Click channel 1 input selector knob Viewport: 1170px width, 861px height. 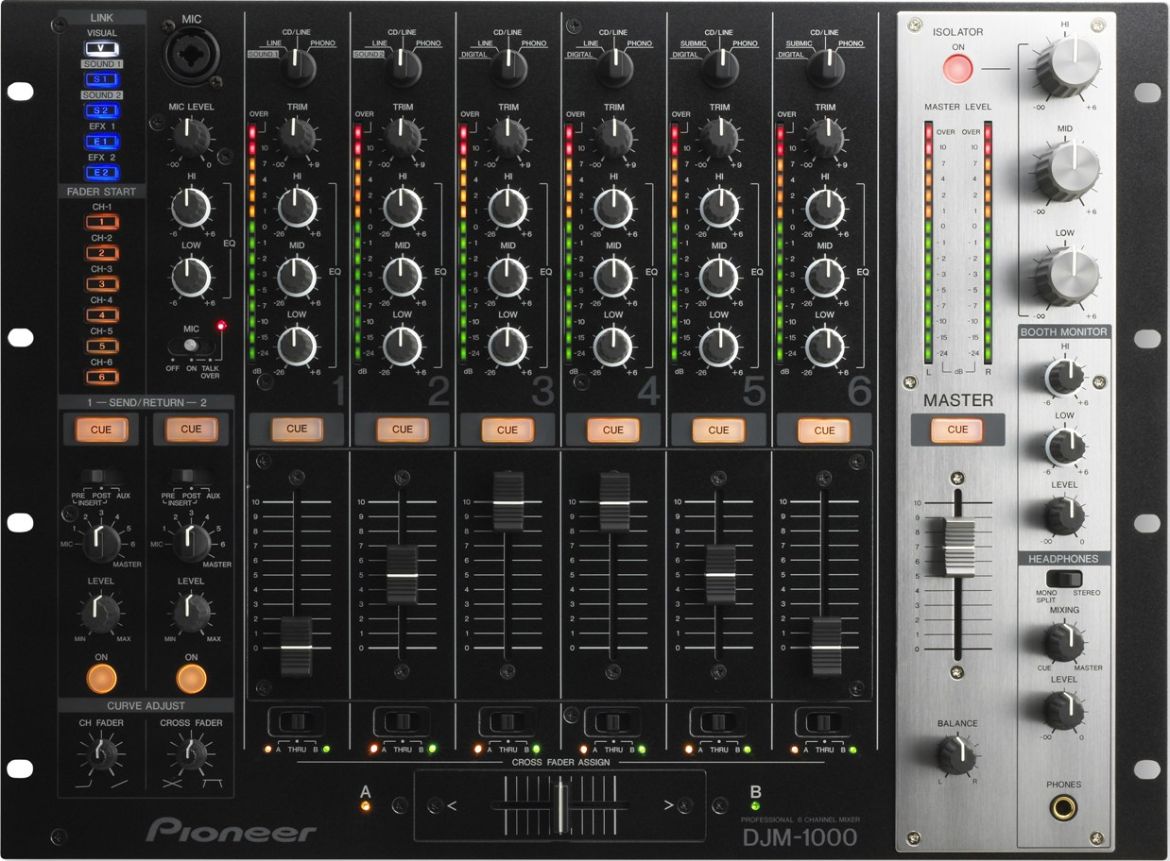[x=298, y=67]
